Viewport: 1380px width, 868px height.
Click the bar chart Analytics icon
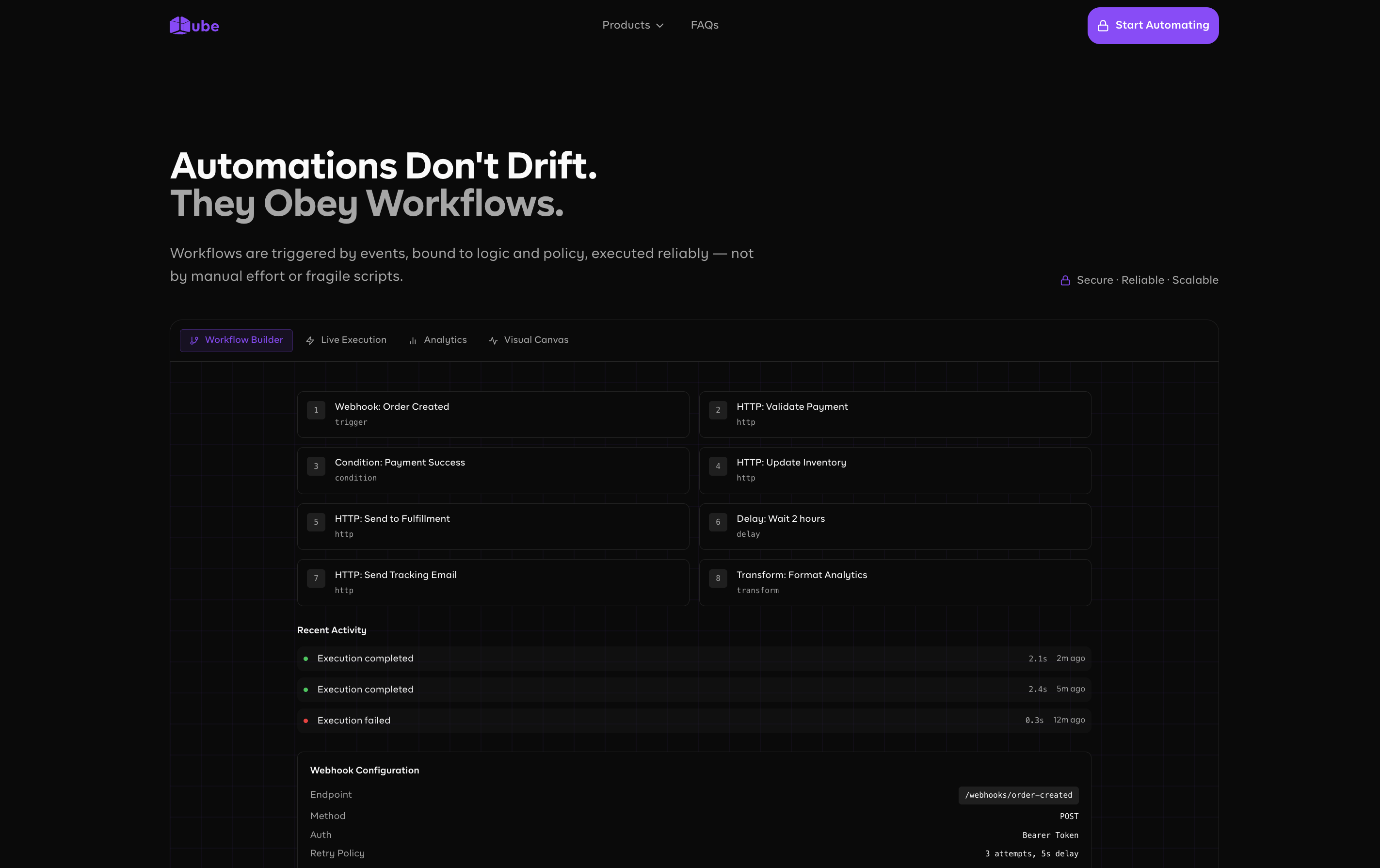pyautogui.click(x=413, y=340)
